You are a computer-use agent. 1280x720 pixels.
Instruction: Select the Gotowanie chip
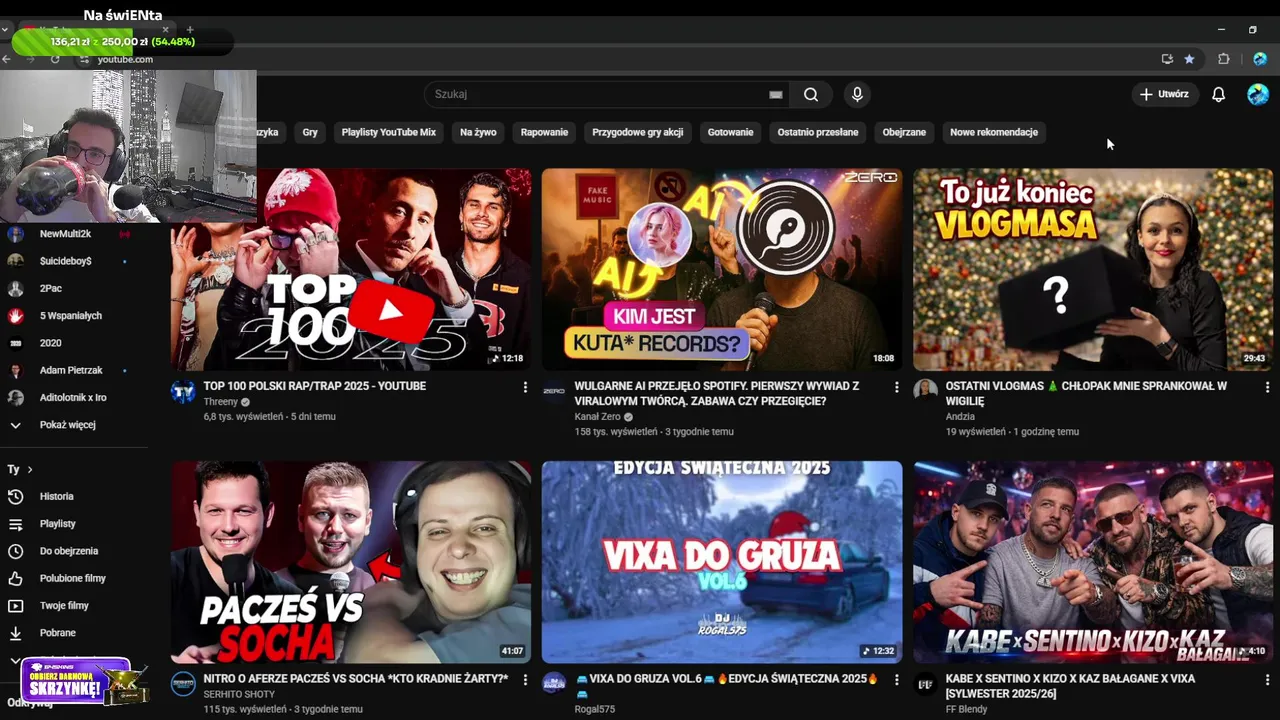coord(730,132)
